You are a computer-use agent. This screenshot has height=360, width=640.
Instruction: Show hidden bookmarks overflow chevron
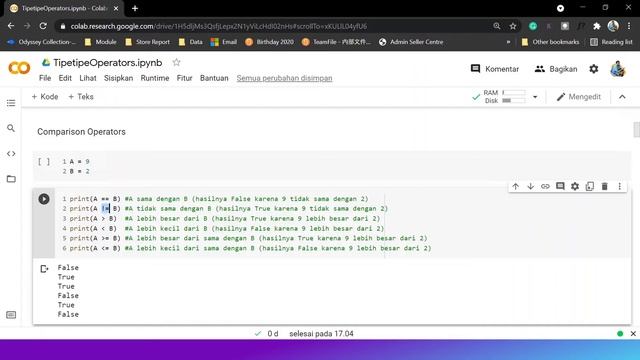tap(508, 42)
